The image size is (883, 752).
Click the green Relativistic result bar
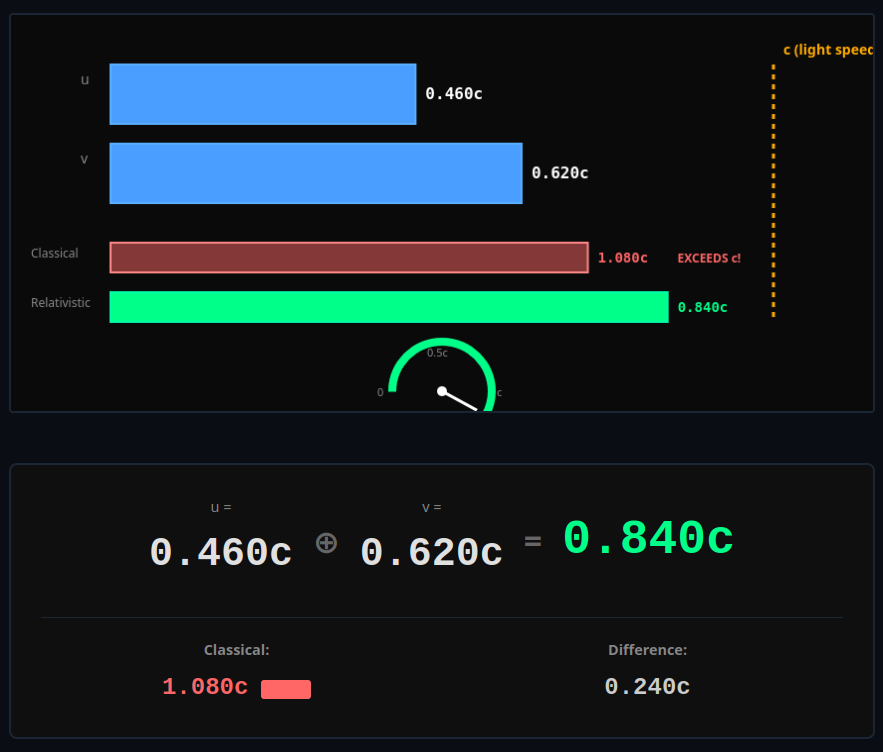tap(388, 307)
